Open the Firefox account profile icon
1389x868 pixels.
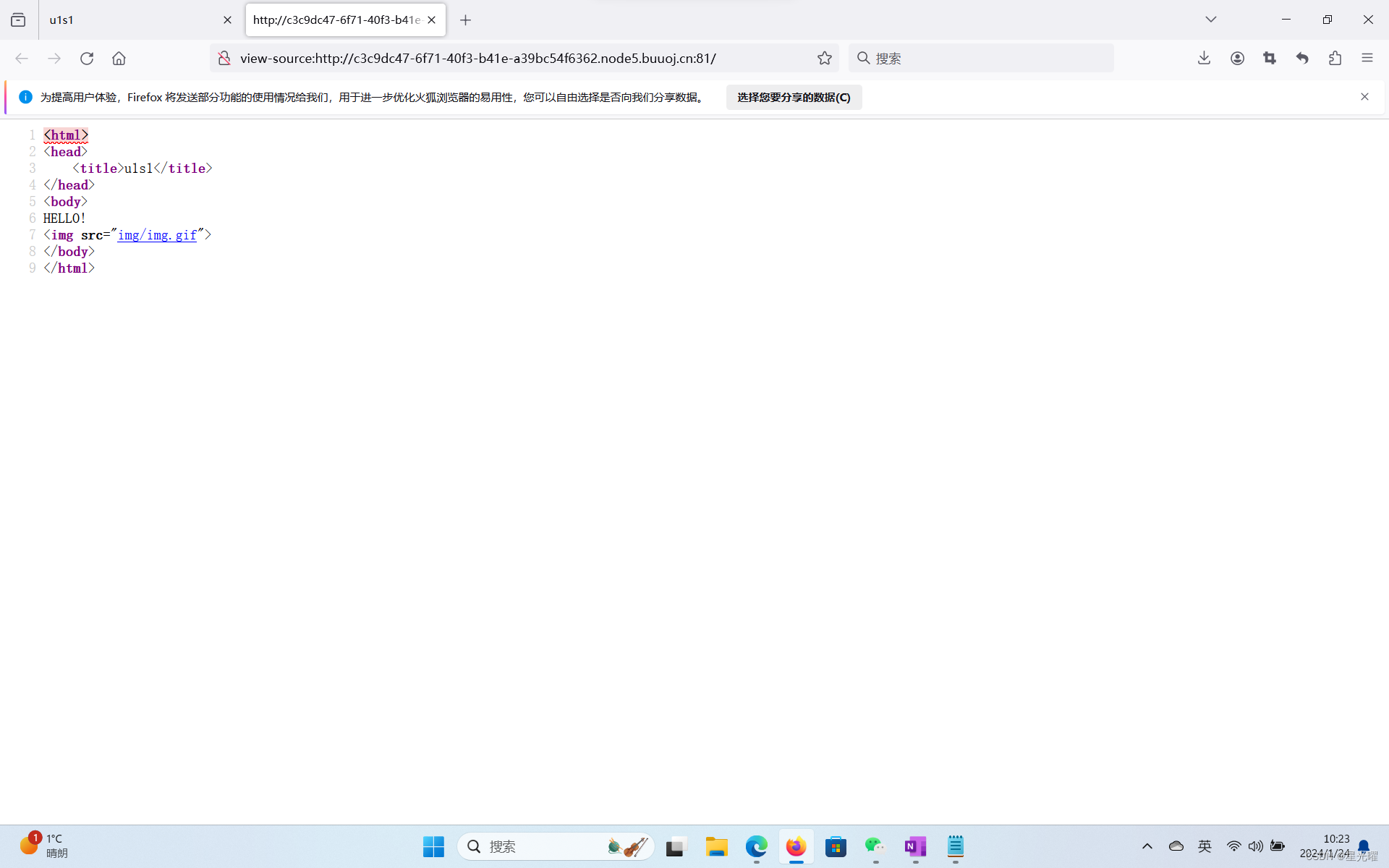pyautogui.click(x=1237, y=58)
